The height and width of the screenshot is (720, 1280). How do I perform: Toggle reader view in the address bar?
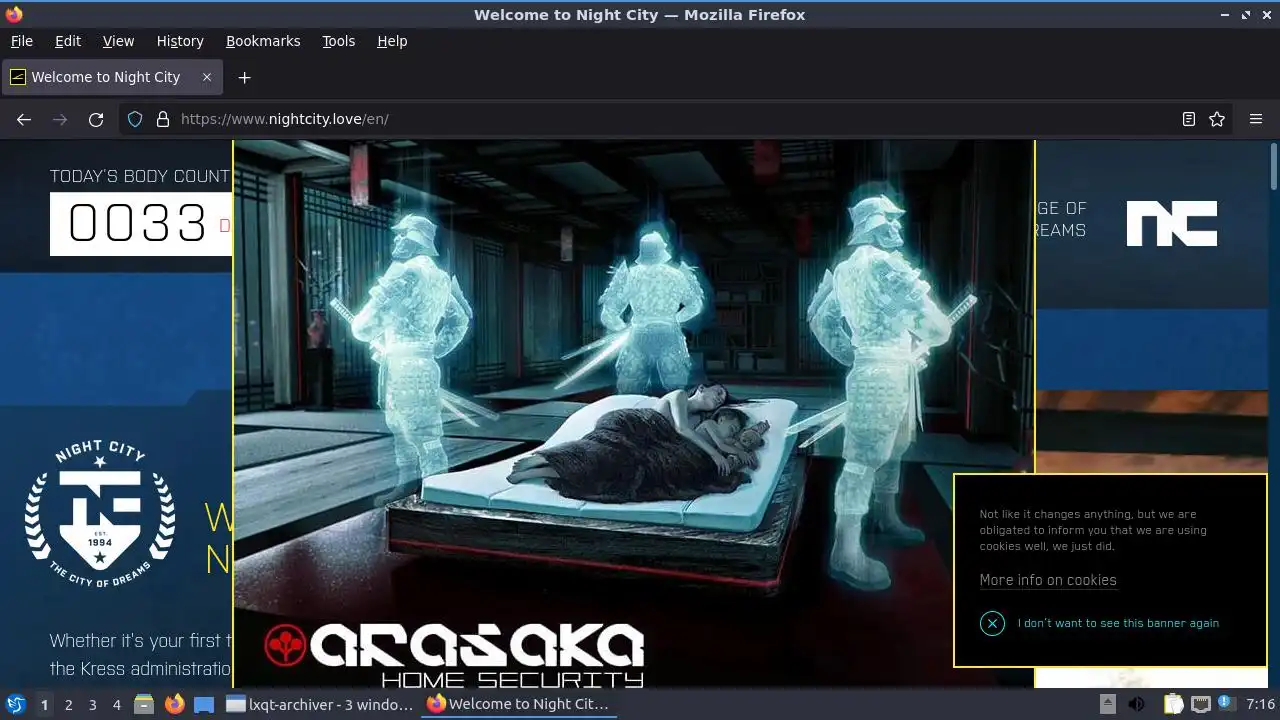click(x=1189, y=119)
